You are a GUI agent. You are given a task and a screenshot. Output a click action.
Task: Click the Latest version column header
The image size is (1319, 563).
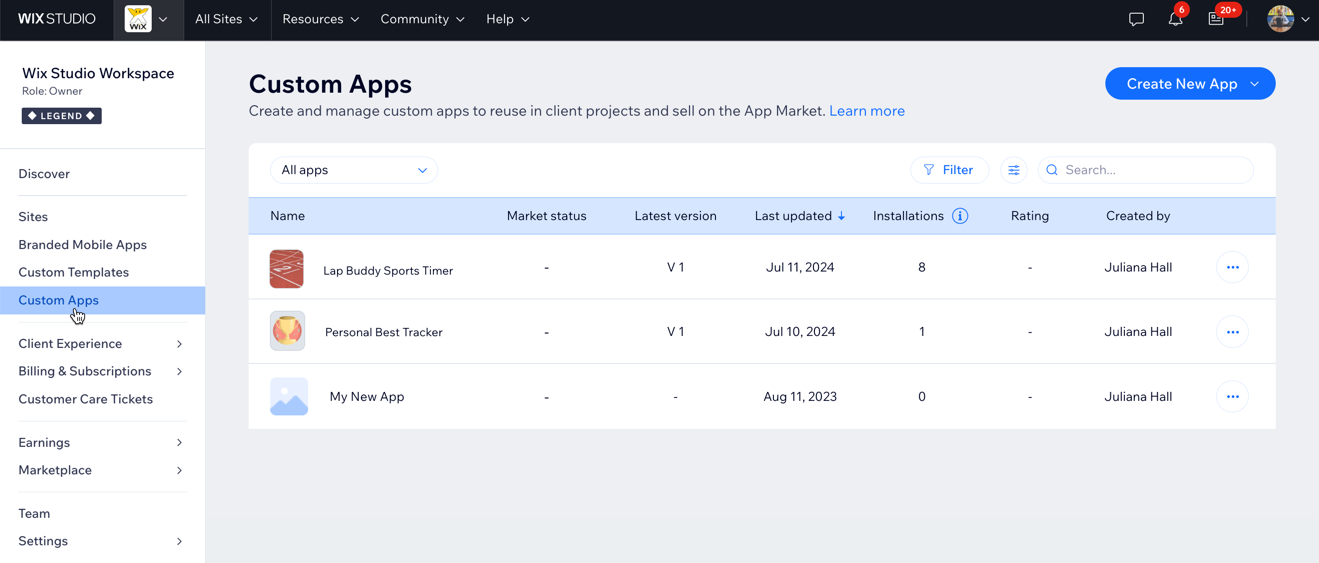tap(675, 216)
